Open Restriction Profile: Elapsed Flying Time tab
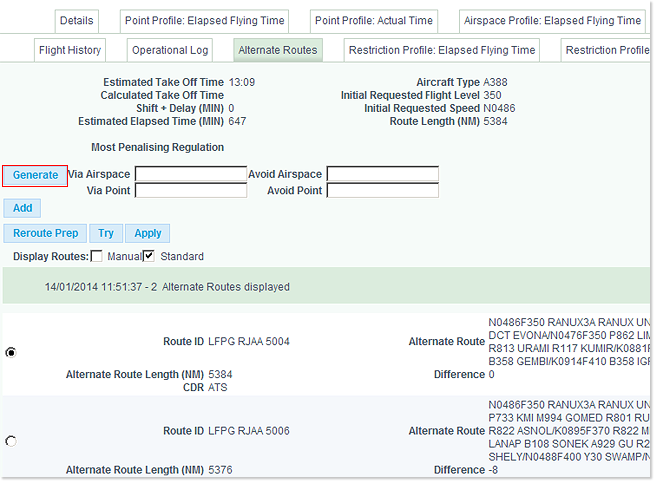The width and height of the screenshot is (658, 485). point(441,50)
